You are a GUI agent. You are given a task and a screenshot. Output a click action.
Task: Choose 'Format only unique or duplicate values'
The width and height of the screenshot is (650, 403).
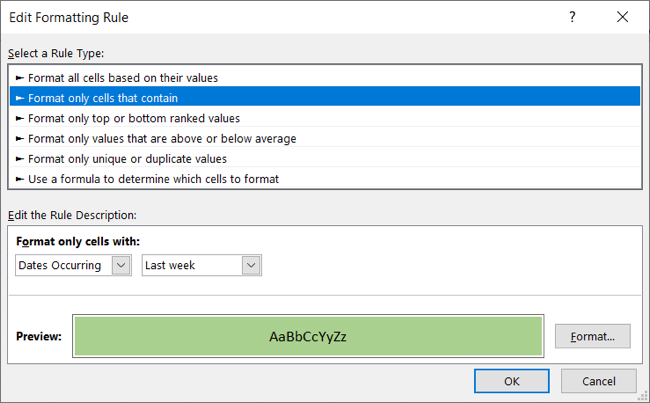[x=127, y=158]
